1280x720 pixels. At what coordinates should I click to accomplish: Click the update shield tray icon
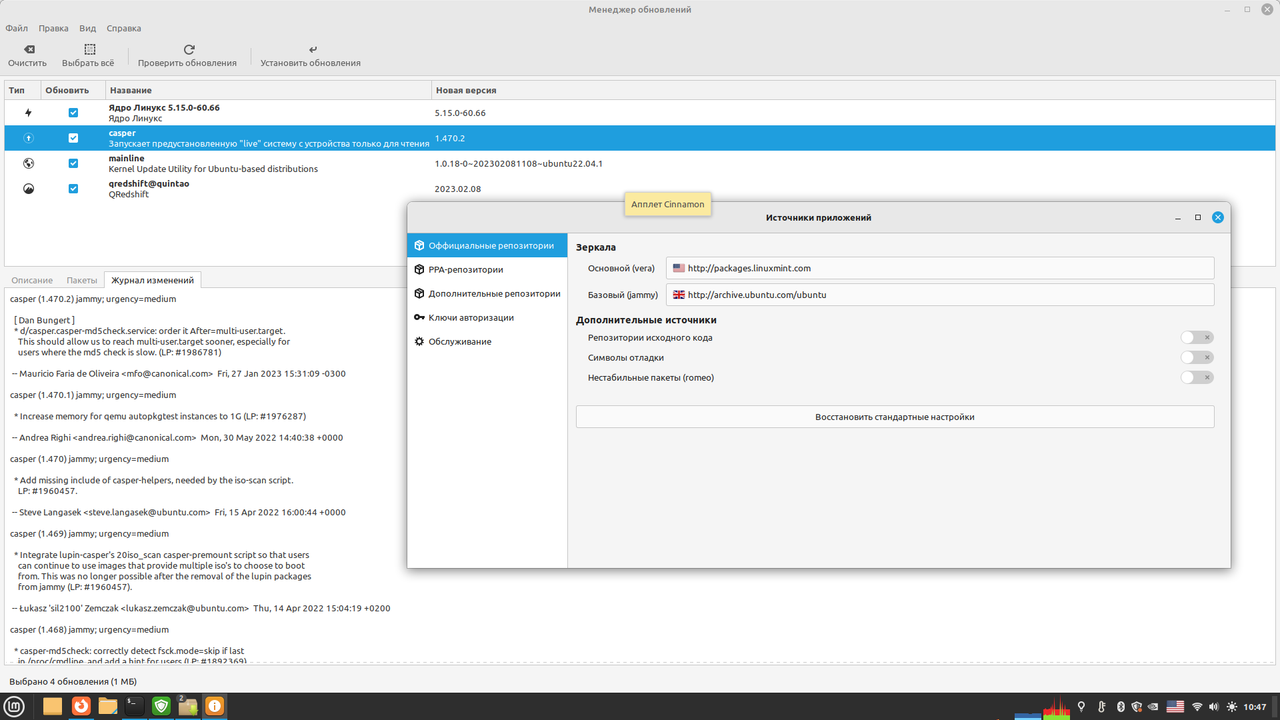pos(1136,706)
